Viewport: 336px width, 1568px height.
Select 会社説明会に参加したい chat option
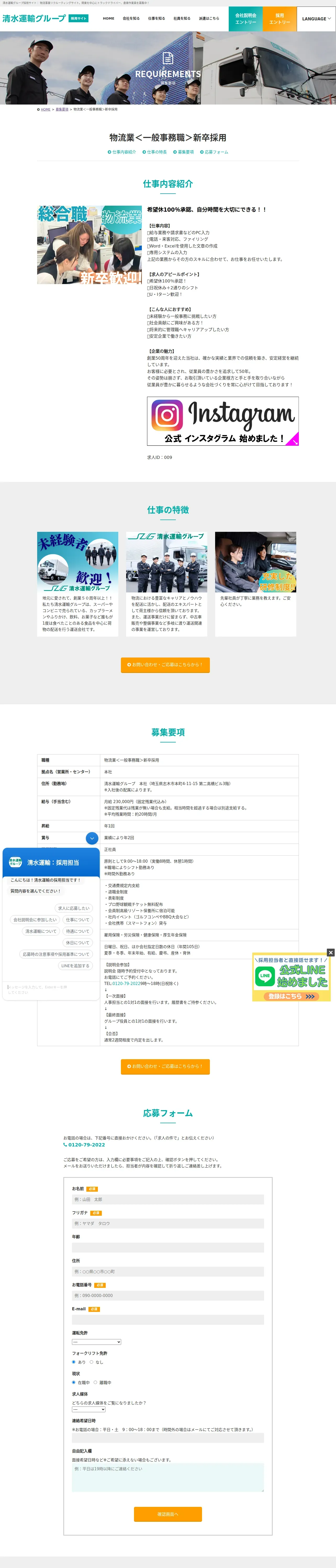35,920
